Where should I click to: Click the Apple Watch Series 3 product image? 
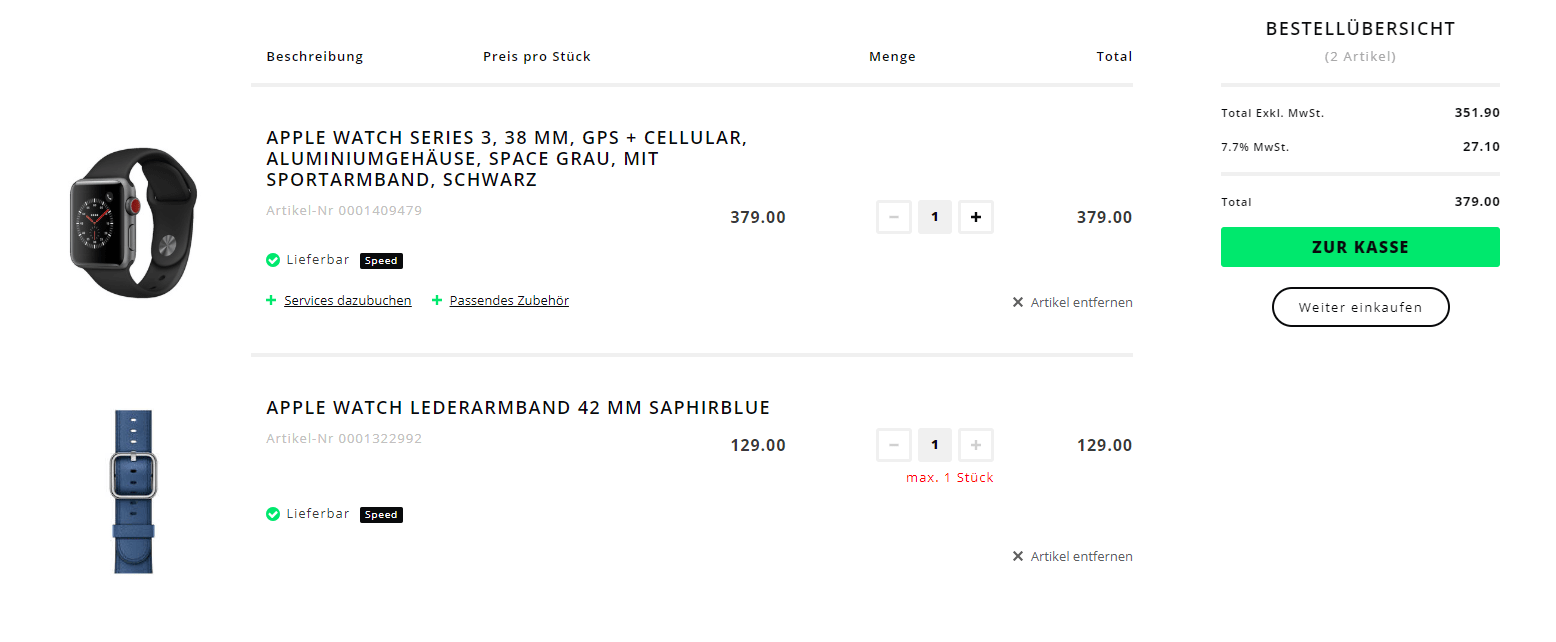pos(133,221)
